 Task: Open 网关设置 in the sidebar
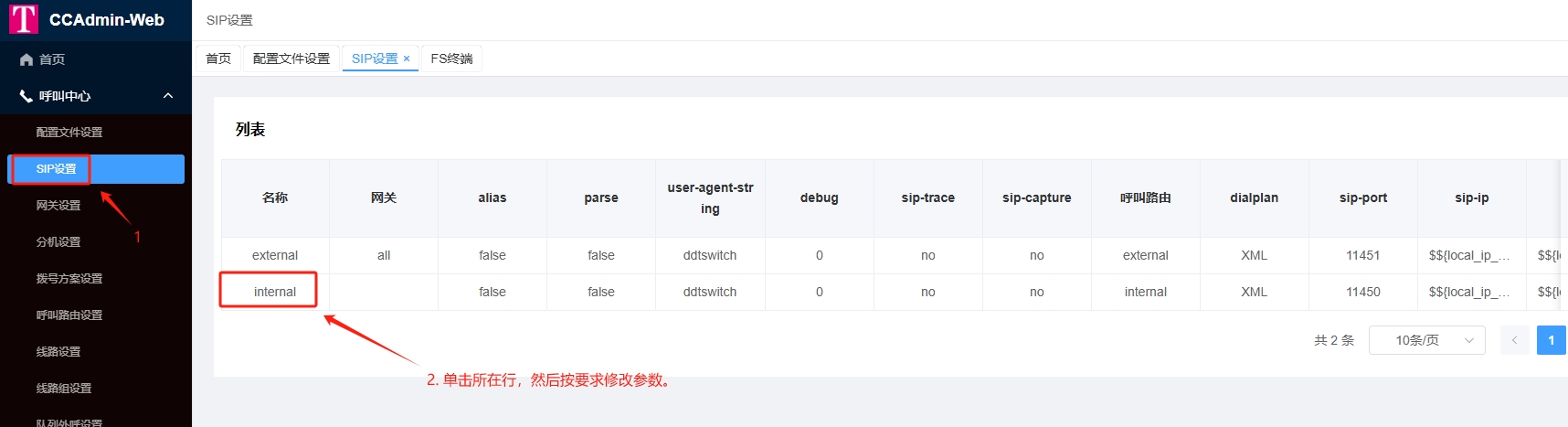pos(58,206)
